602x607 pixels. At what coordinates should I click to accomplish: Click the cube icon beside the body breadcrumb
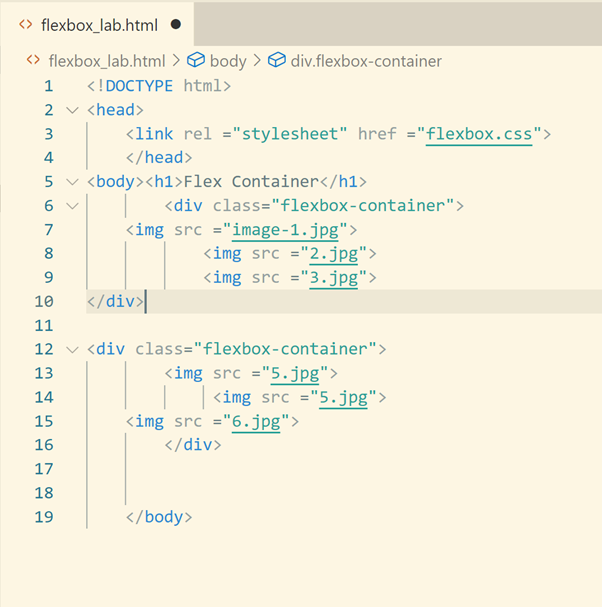(196, 61)
